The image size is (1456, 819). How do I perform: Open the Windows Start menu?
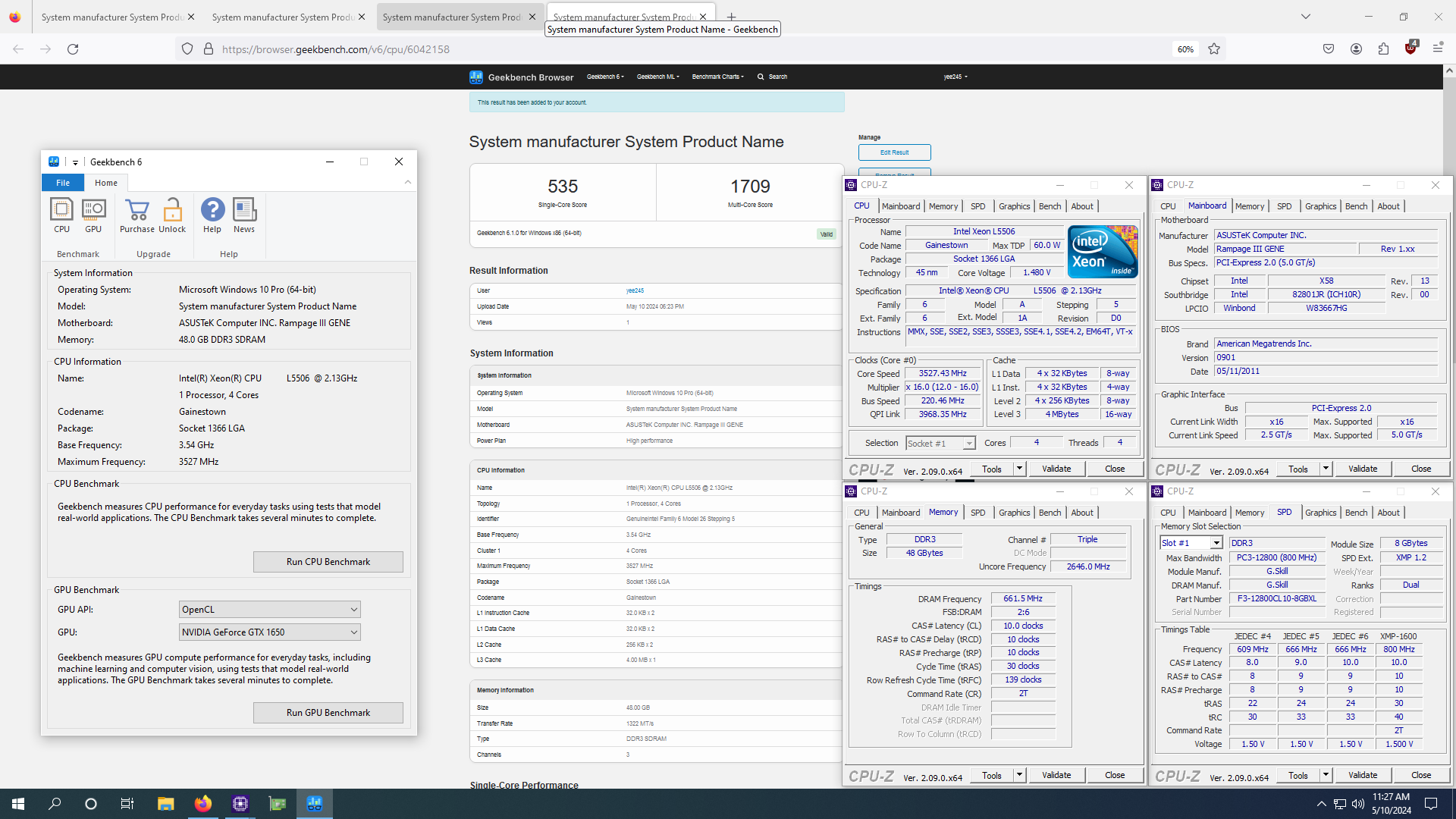[18, 804]
